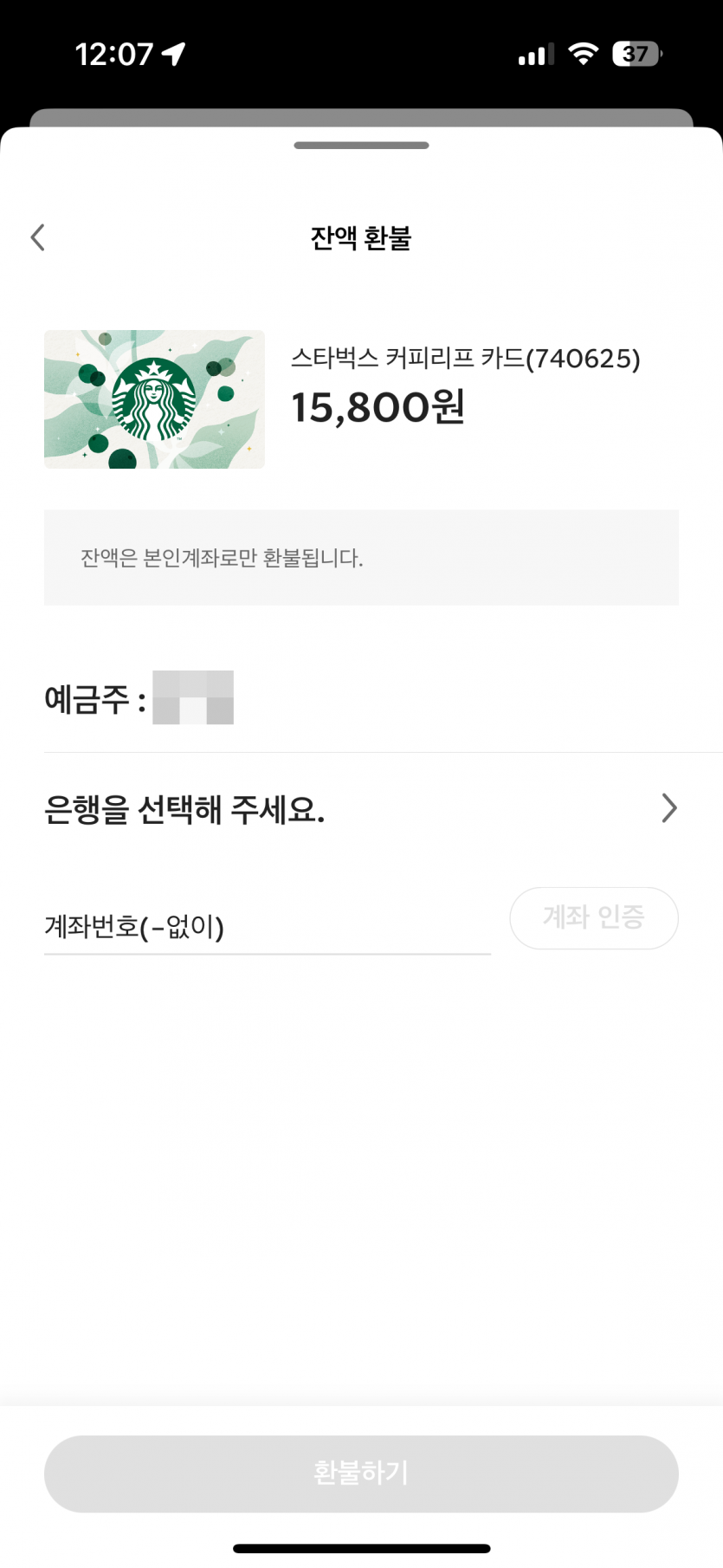This screenshot has height=1568, width=723.
Task: Tap the 잔액은 본인계좌로만 환불됩니다 notice box
Action: coord(361,558)
